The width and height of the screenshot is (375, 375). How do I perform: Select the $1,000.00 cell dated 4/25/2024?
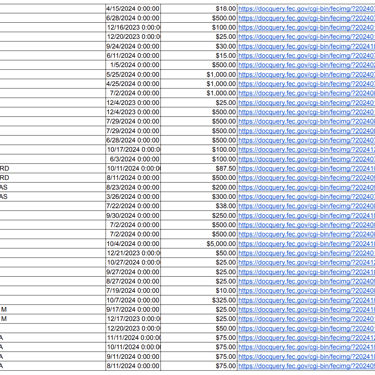tap(199, 84)
